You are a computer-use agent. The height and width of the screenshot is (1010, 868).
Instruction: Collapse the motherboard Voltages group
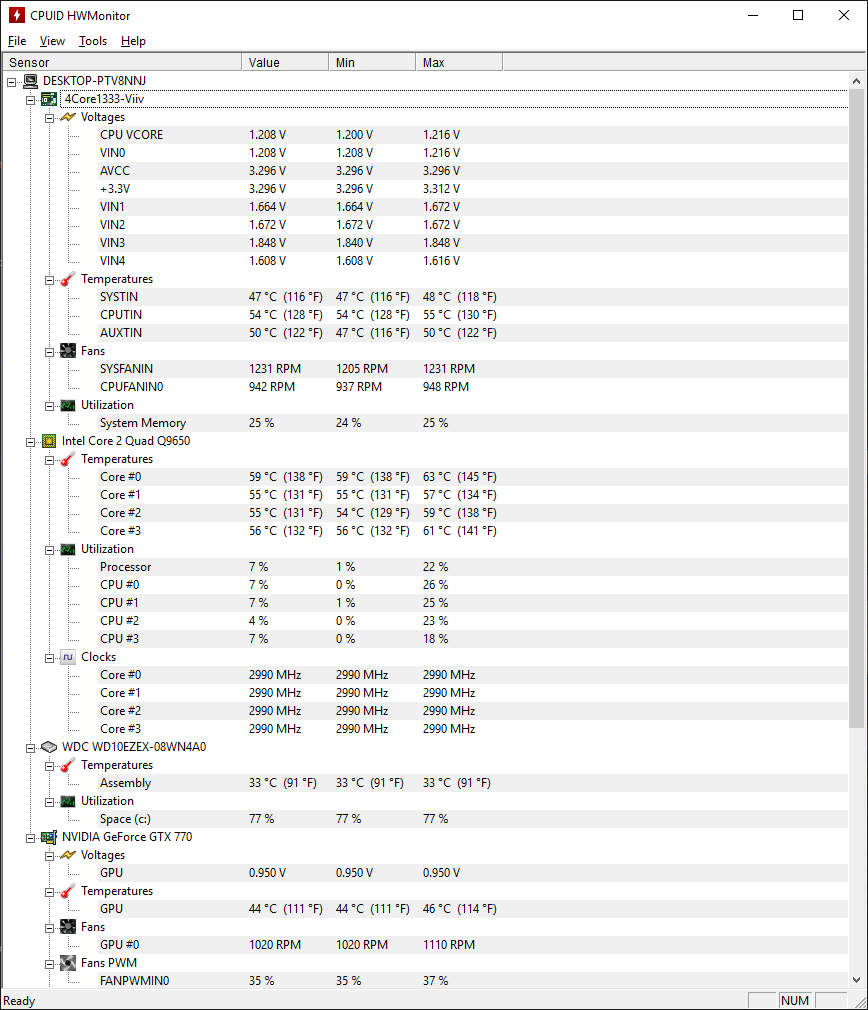pyautogui.click(x=49, y=118)
